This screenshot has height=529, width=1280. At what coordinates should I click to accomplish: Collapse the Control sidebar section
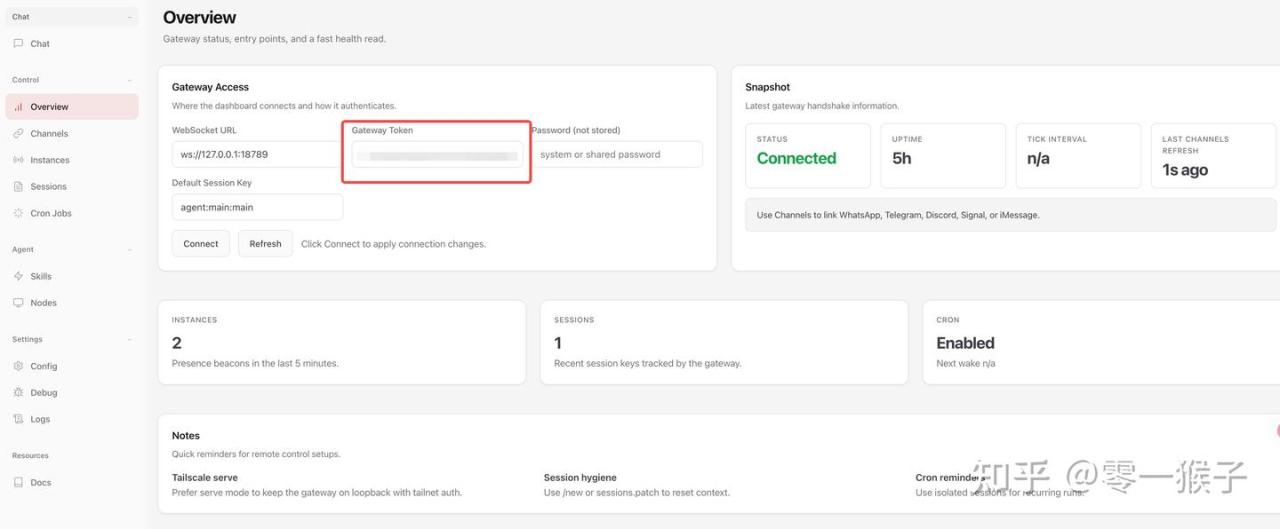129,80
